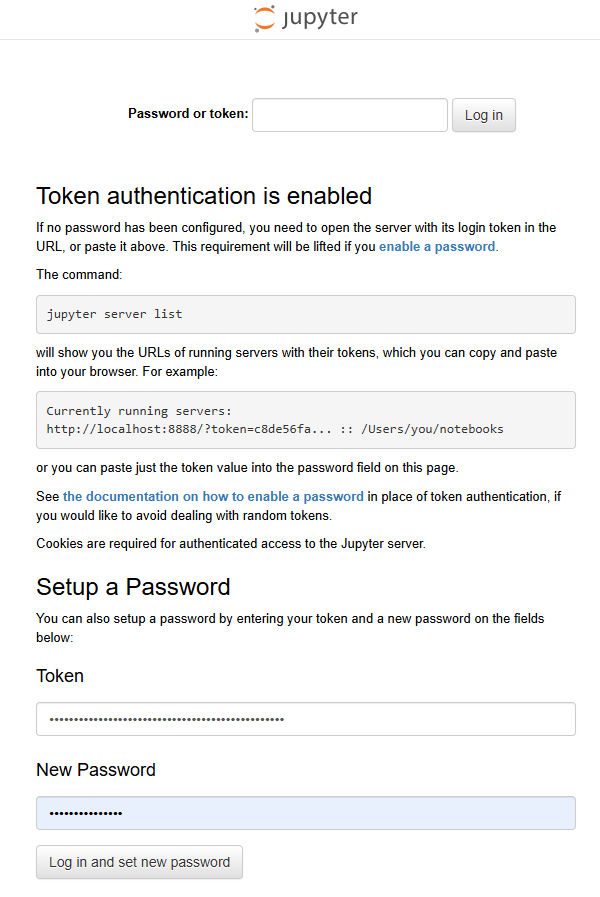Open the 'enable a password' link

pyautogui.click(x=437, y=247)
